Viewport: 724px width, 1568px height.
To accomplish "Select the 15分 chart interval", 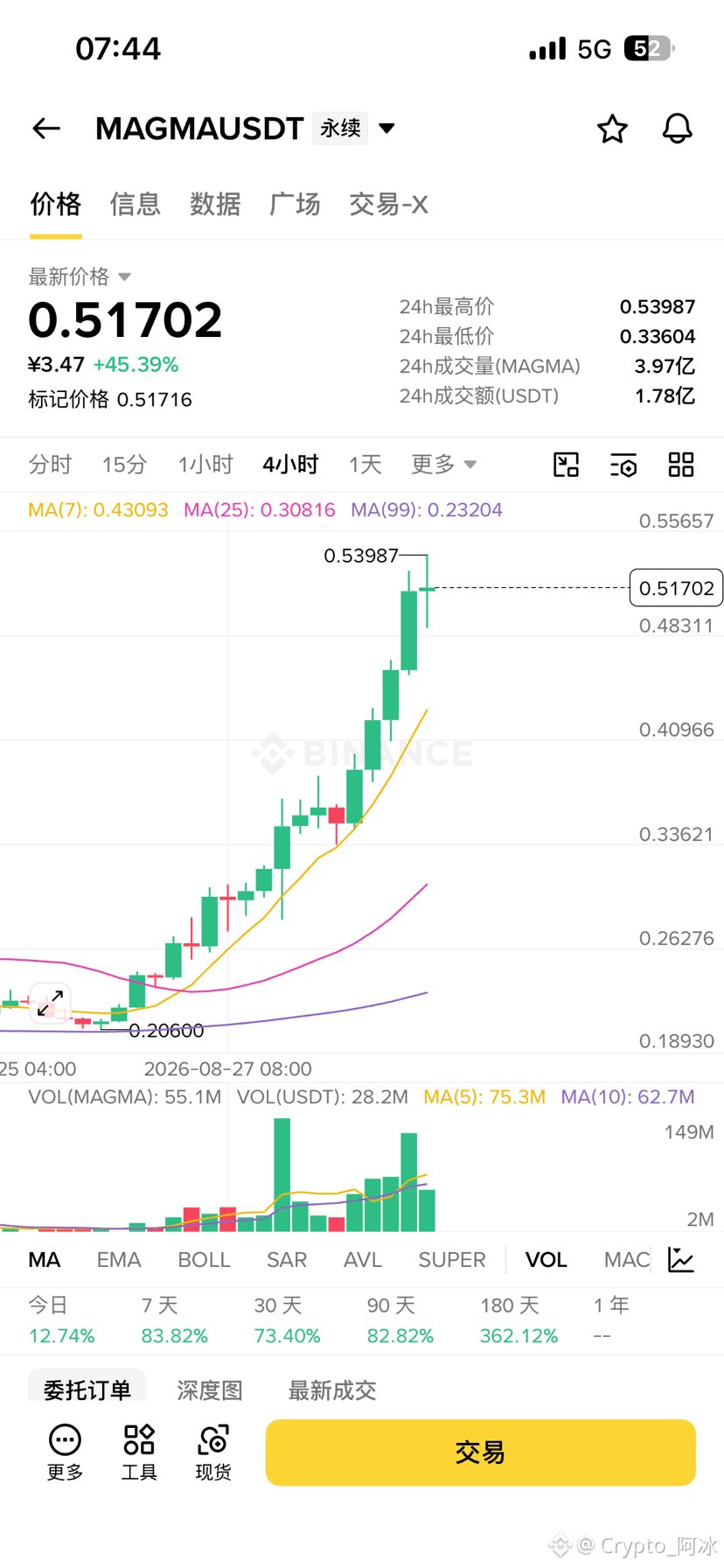I will pos(124,465).
